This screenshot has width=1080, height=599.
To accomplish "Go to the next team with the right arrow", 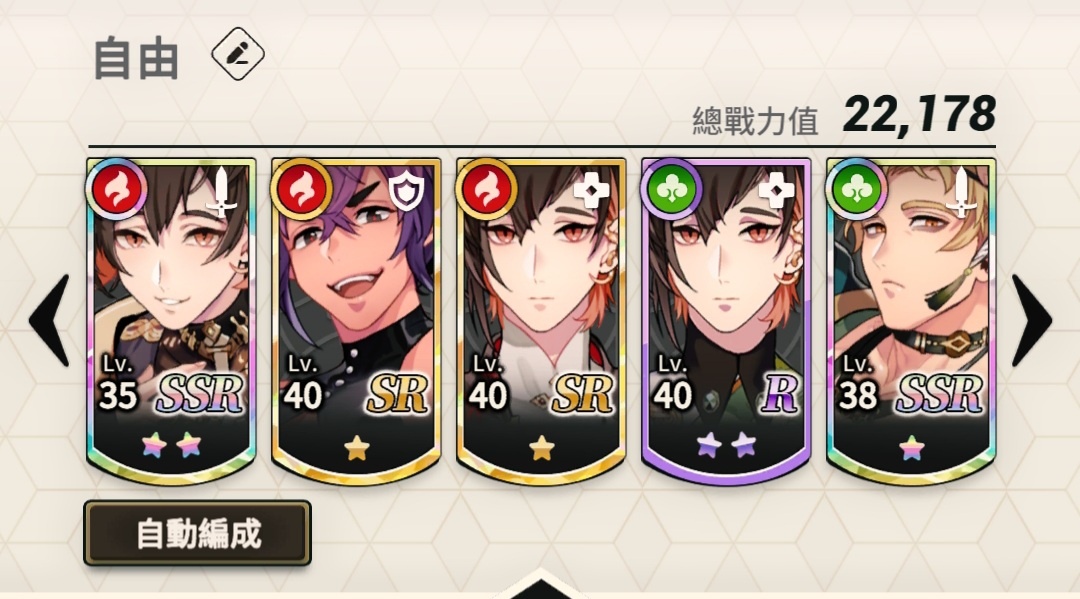I will [x=1031, y=320].
